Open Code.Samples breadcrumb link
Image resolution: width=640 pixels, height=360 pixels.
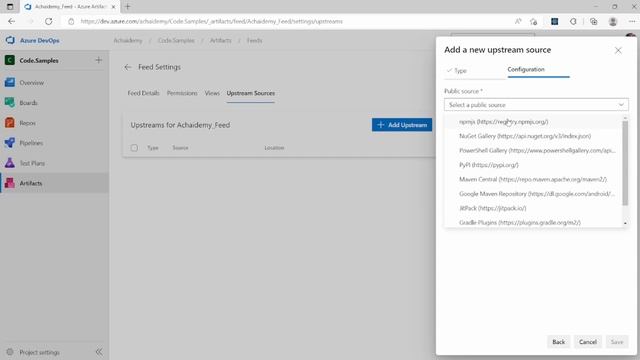[x=176, y=40]
